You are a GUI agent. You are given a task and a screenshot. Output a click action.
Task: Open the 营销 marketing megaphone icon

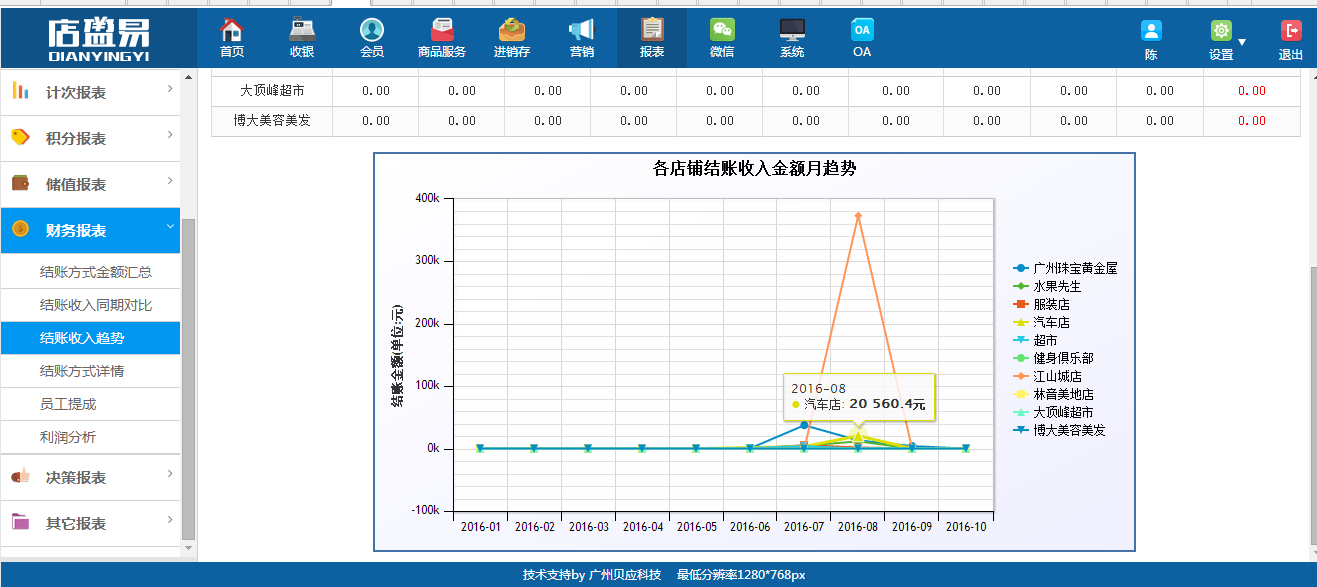[582, 30]
